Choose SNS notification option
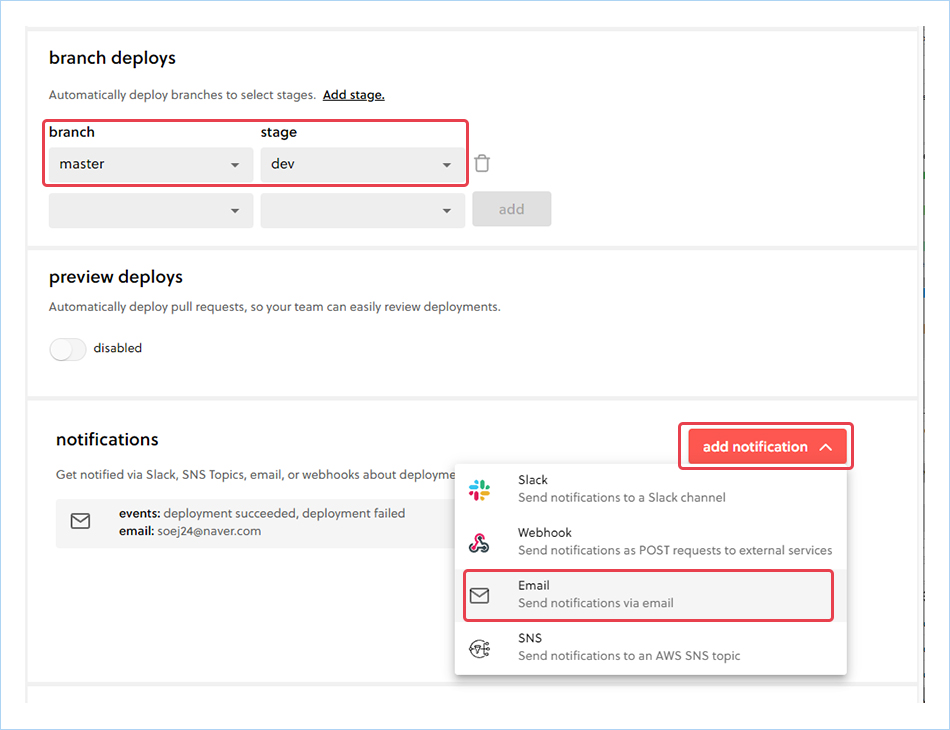This screenshot has width=950, height=730. point(650,648)
